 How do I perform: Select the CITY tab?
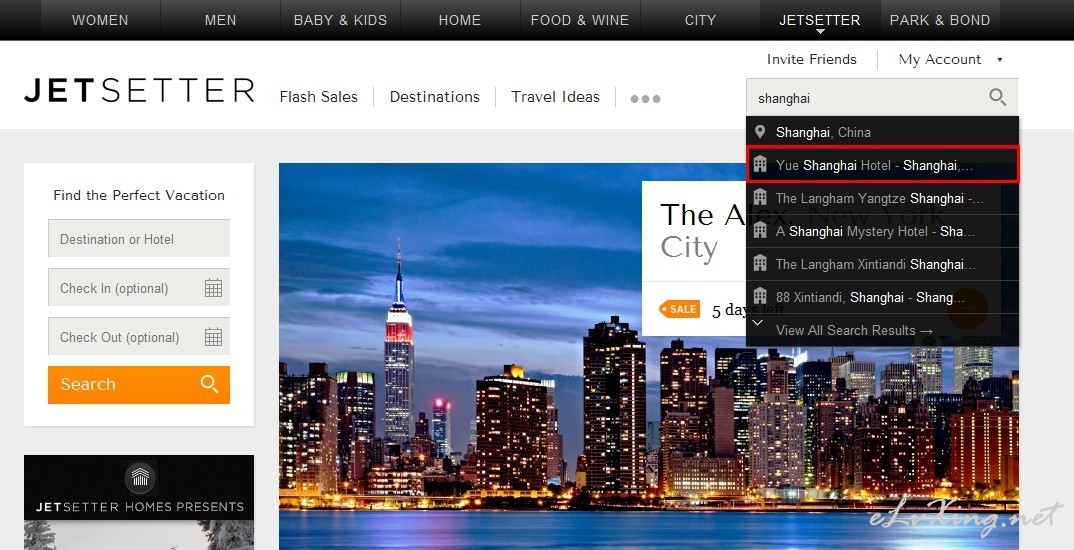pyautogui.click(x=700, y=20)
